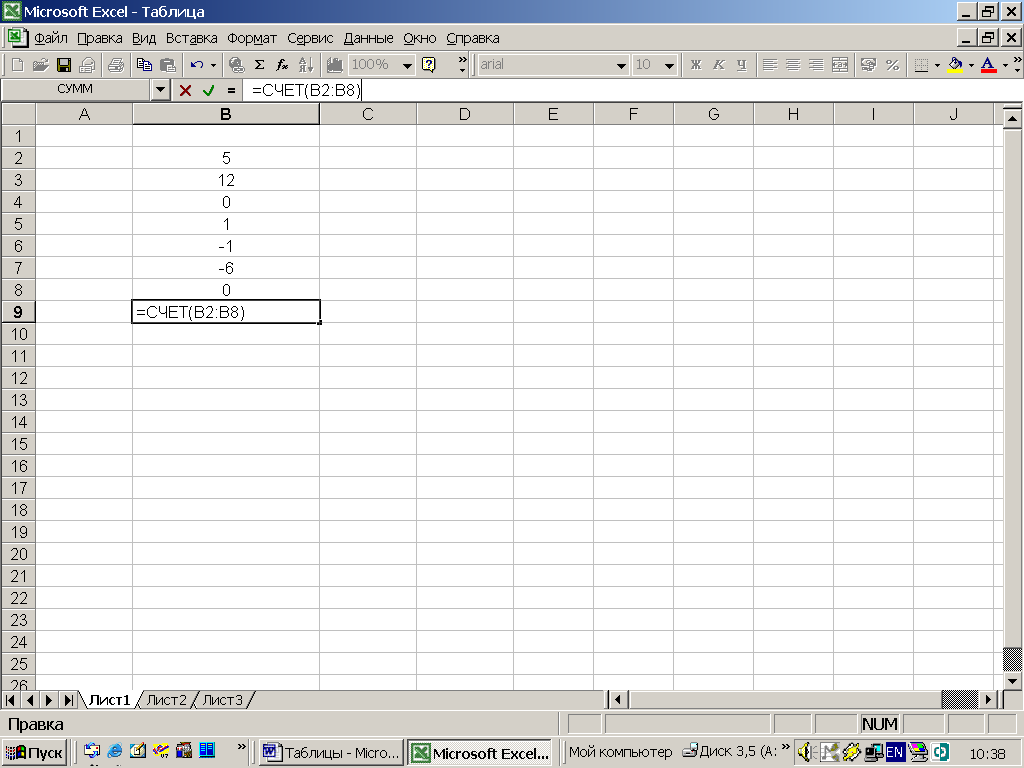
Task: Open the Пуск start button
Action: coord(35,753)
